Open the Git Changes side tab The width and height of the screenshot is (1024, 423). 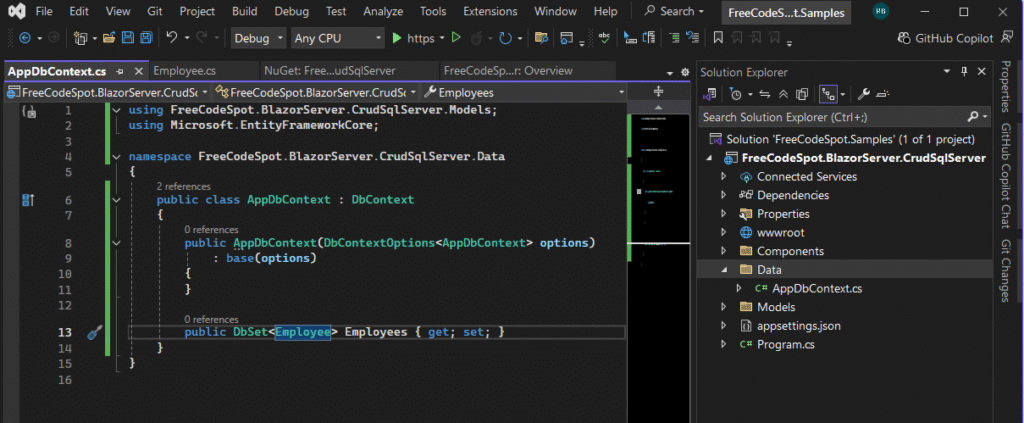pyautogui.click(x=1006, y=271)
